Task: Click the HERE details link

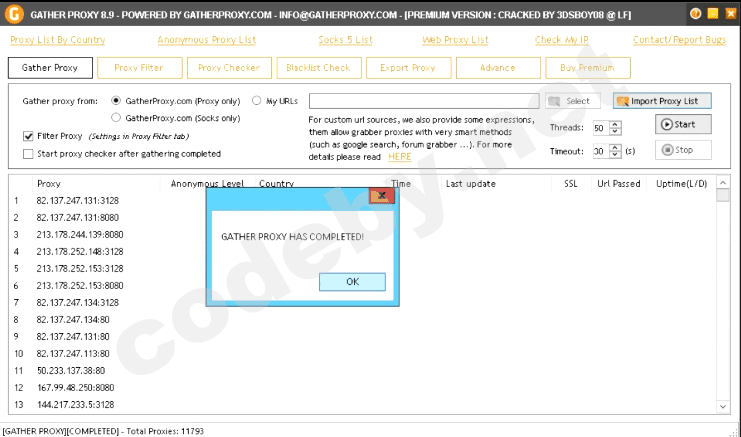Action: [x=400, y=157]
